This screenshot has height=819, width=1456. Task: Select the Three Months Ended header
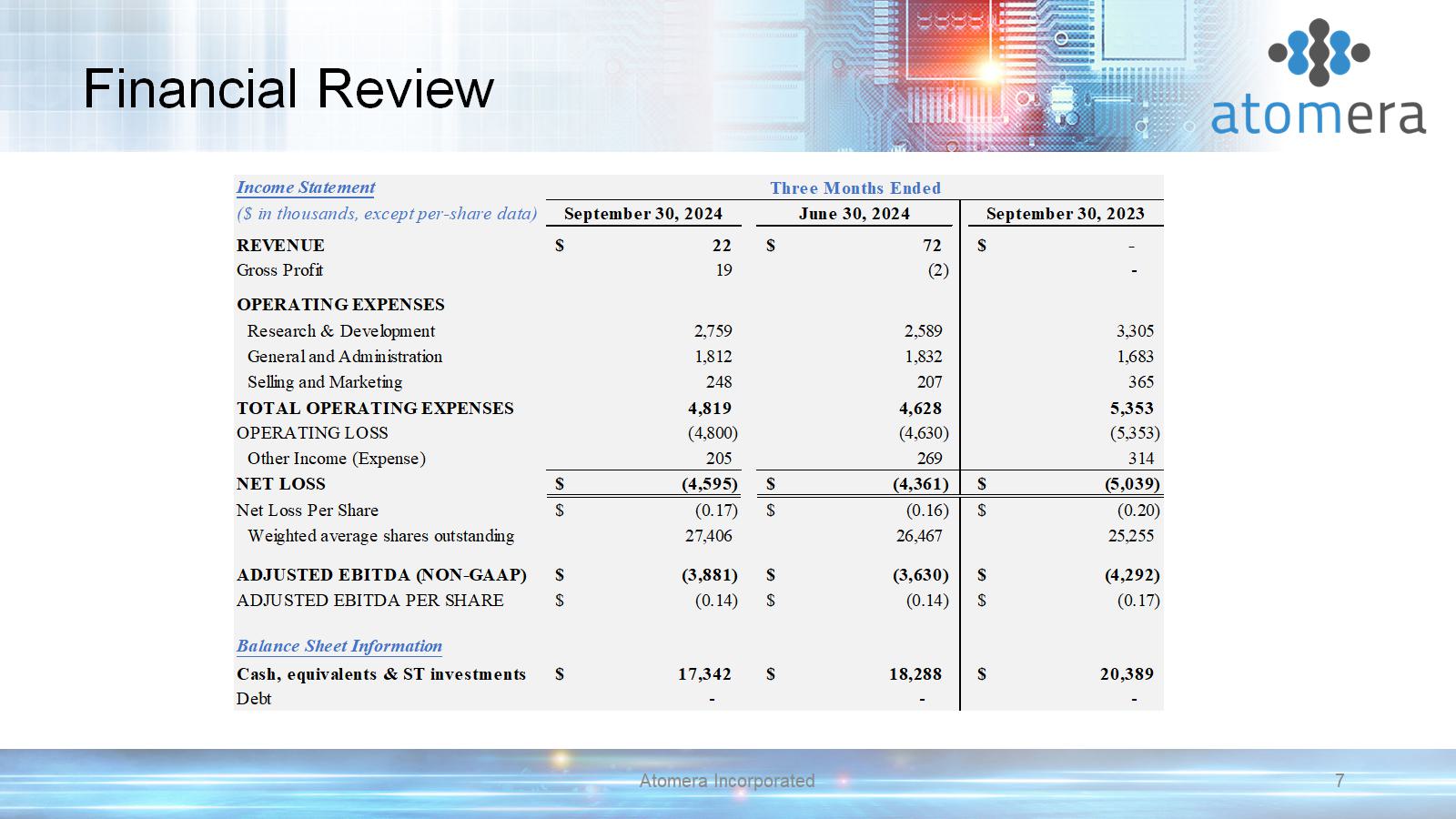click(854, 188)
